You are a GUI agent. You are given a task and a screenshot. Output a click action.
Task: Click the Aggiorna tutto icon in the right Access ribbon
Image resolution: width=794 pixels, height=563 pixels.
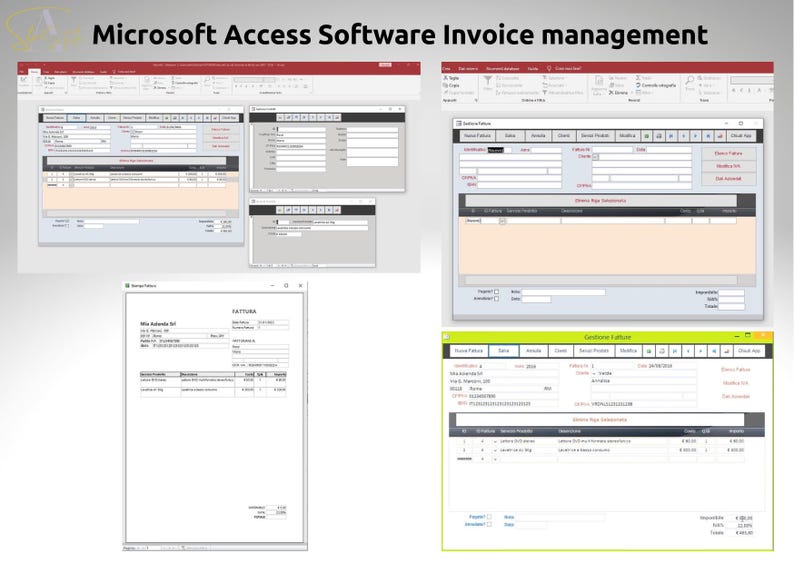click(x=599, y=82)
